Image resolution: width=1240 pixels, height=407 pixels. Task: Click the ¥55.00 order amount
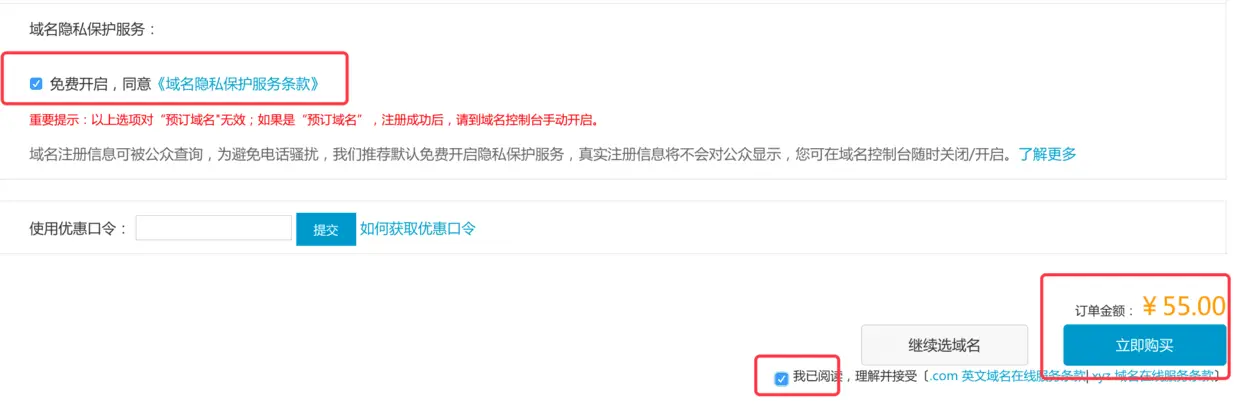pyautogui.click(x=1184, y=306)
